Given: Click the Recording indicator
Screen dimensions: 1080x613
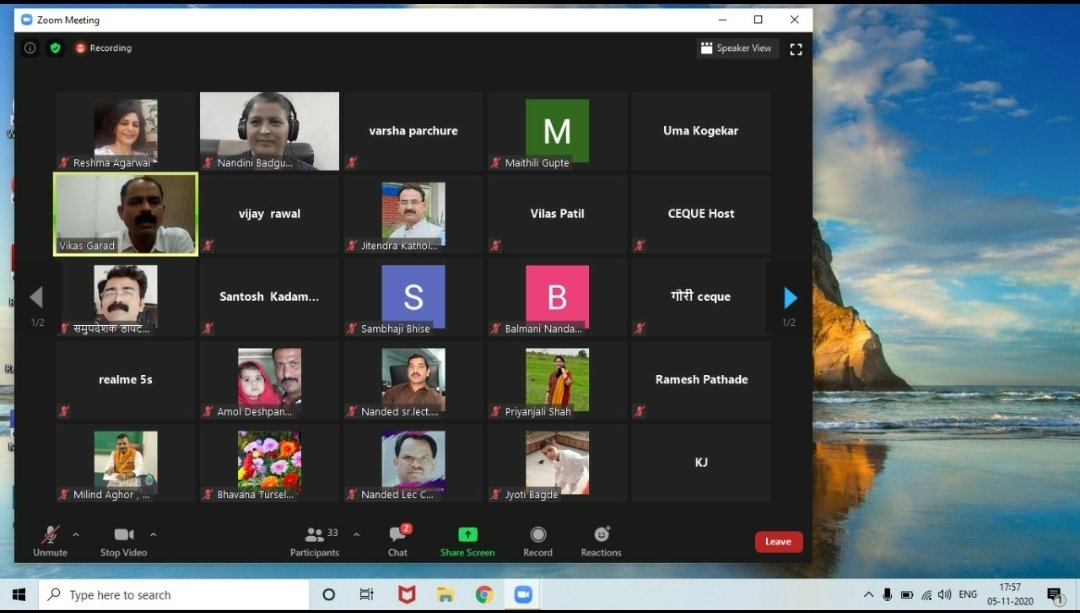Looking at the screenshot, I should [103, 48].
